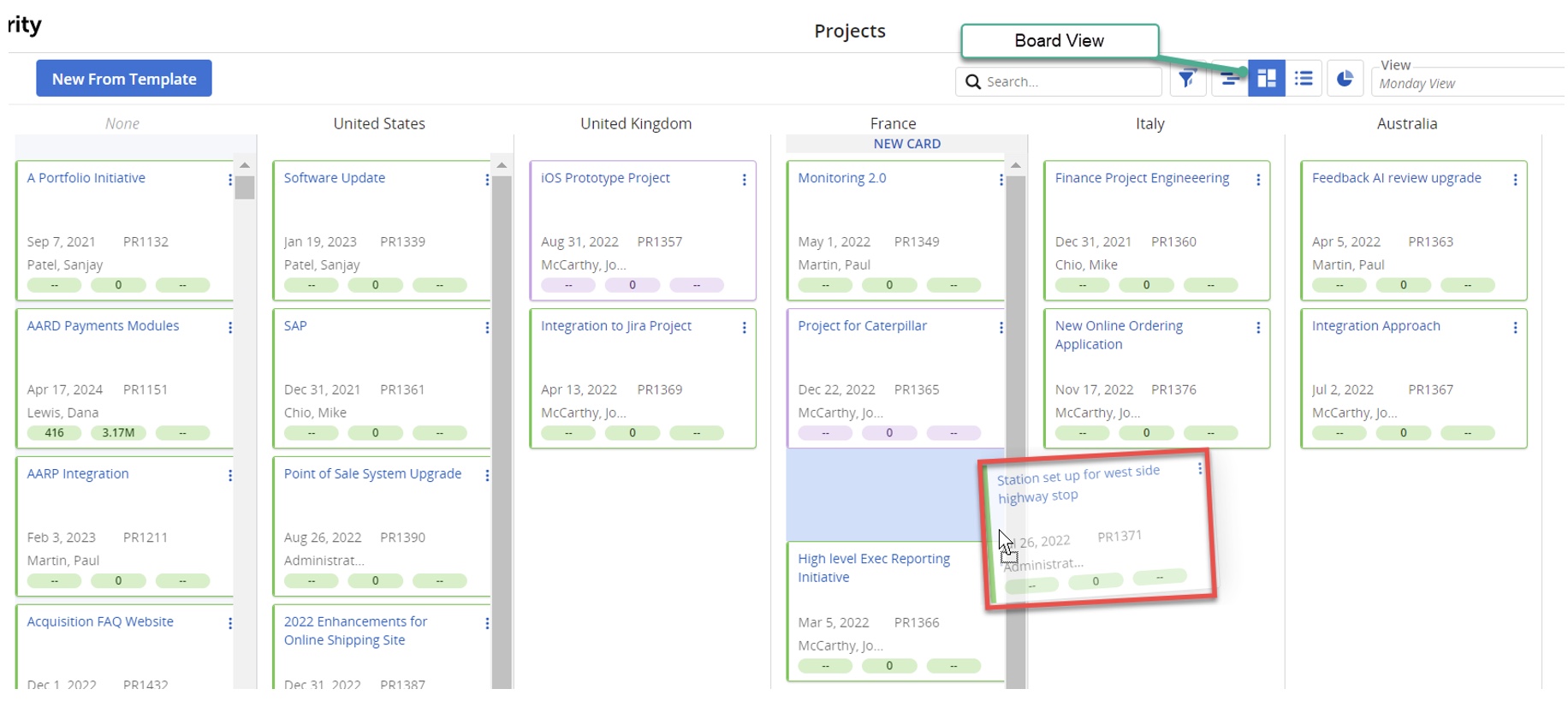Click scroll-up arrow in France column scrollbar
Viewport: 1568px width, 707px height.
tap(1016, 165)
